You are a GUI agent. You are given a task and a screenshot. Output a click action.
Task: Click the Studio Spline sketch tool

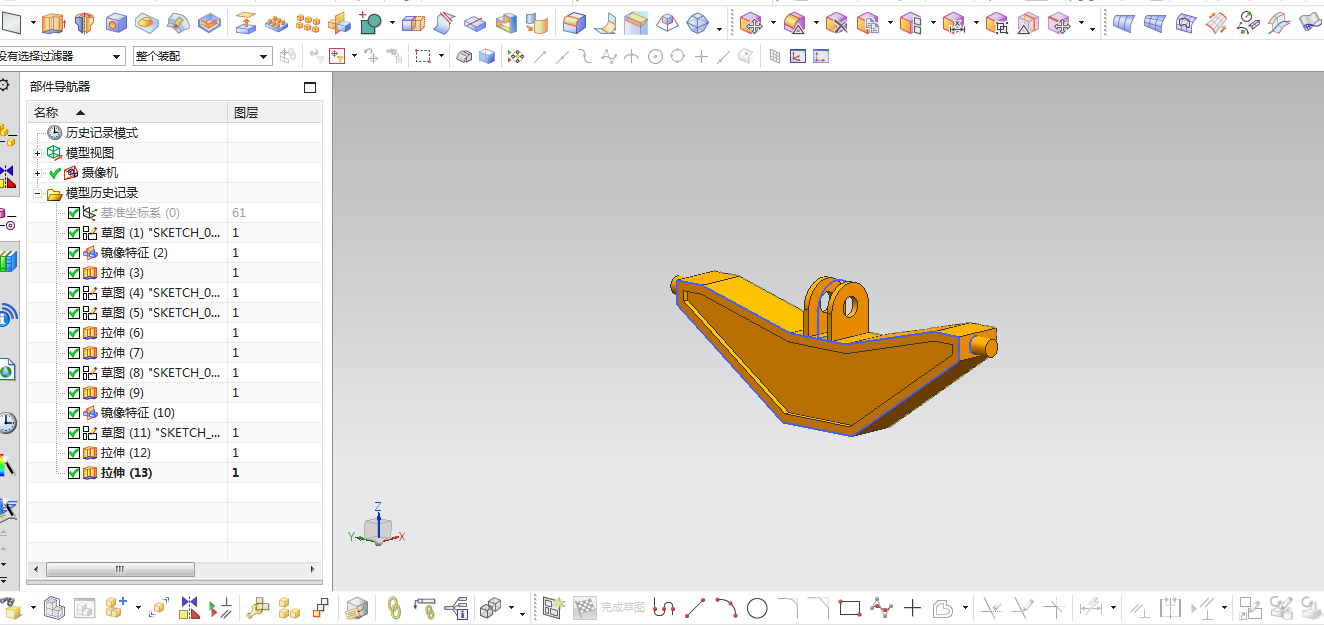(x=881, y=607)
